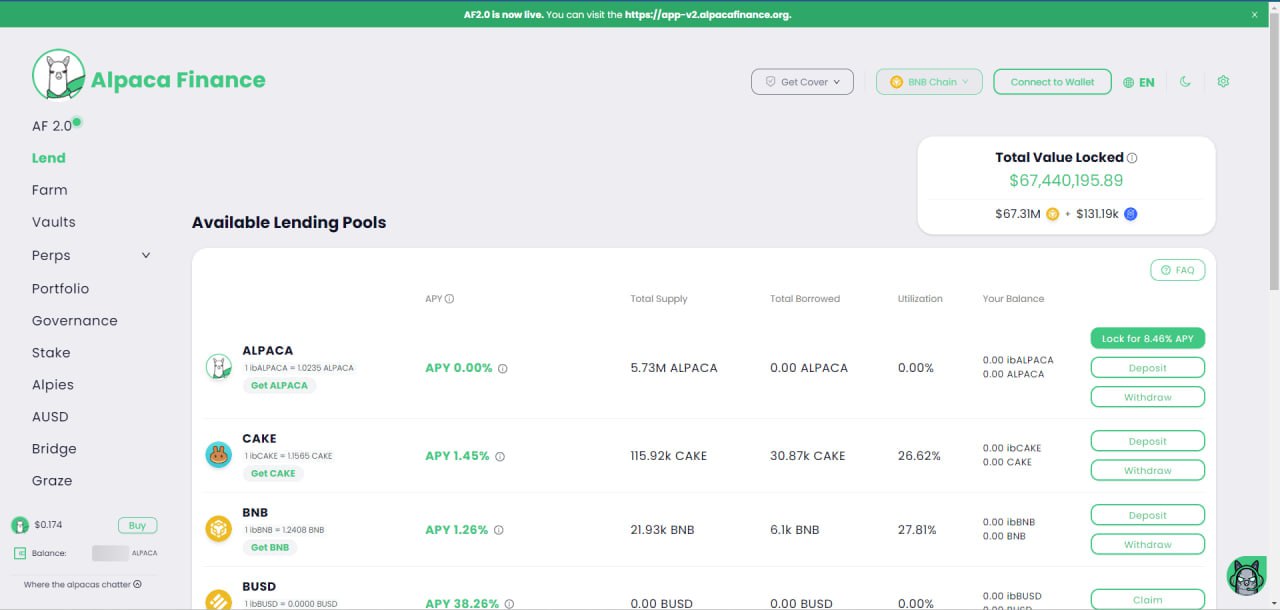Click Lock for 8.46% APY button
The image size is (1280, 610).
point(1147,339)
